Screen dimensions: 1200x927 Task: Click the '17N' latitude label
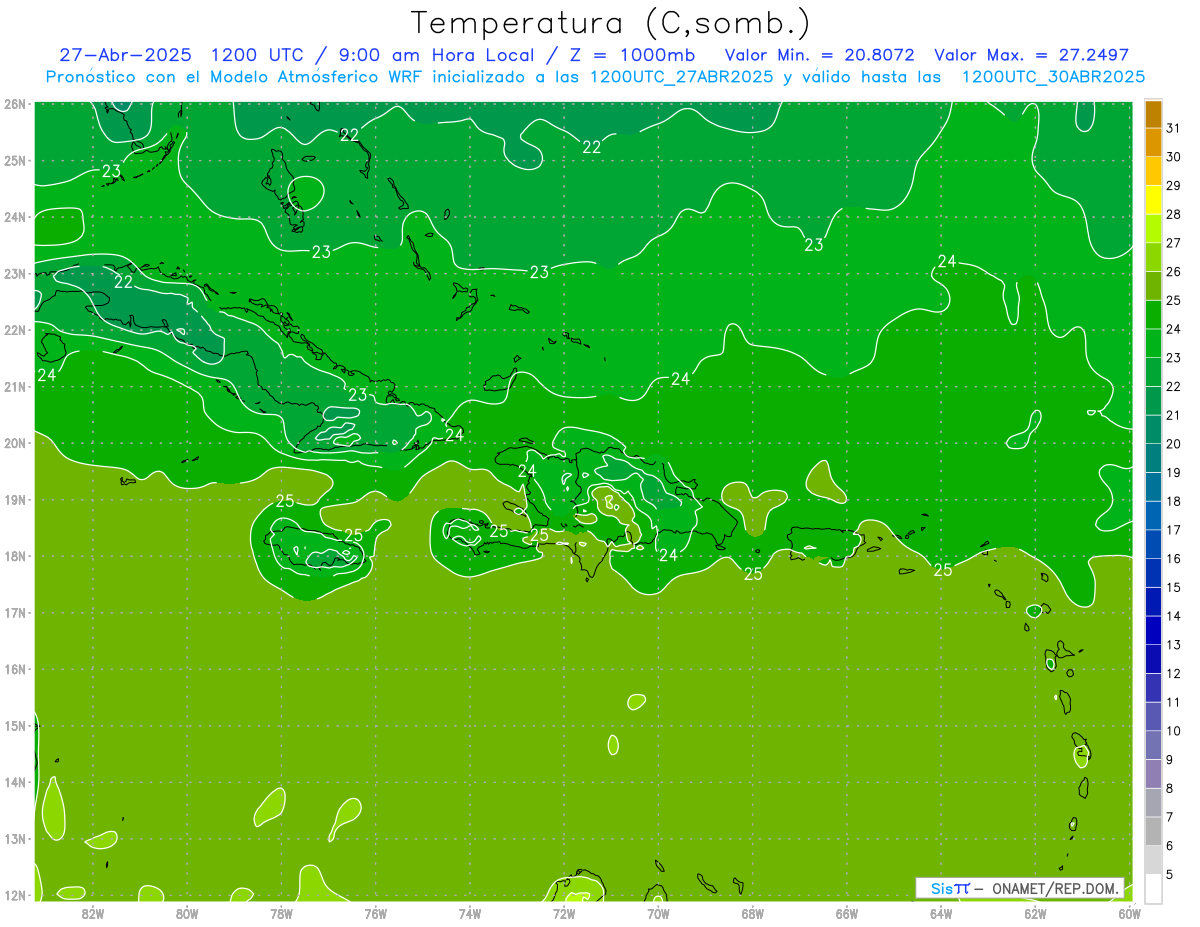point(15,612)
